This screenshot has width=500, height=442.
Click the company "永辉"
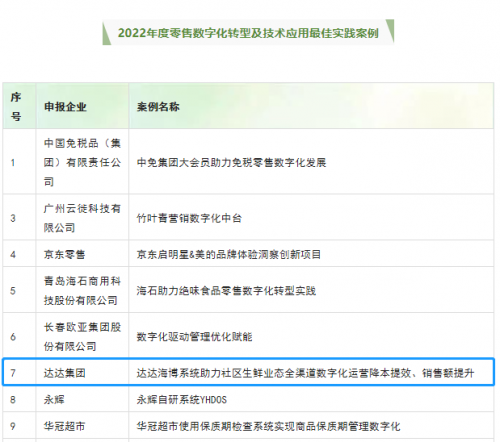click(x=54, y=399)
